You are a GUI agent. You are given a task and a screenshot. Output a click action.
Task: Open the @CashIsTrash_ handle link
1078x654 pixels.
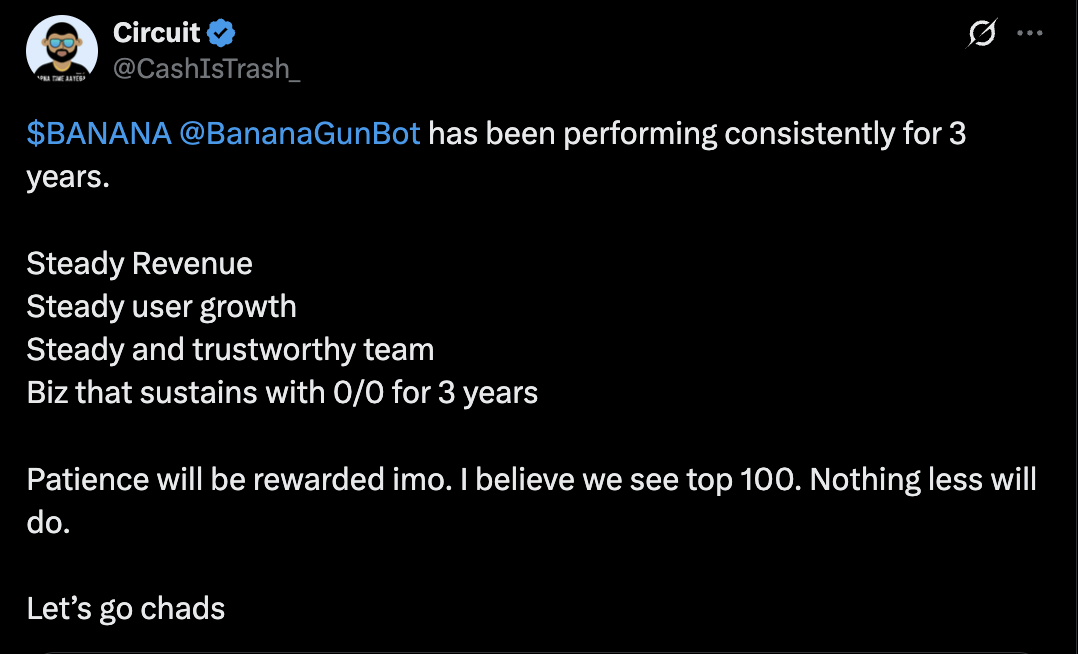click(206, 68)
